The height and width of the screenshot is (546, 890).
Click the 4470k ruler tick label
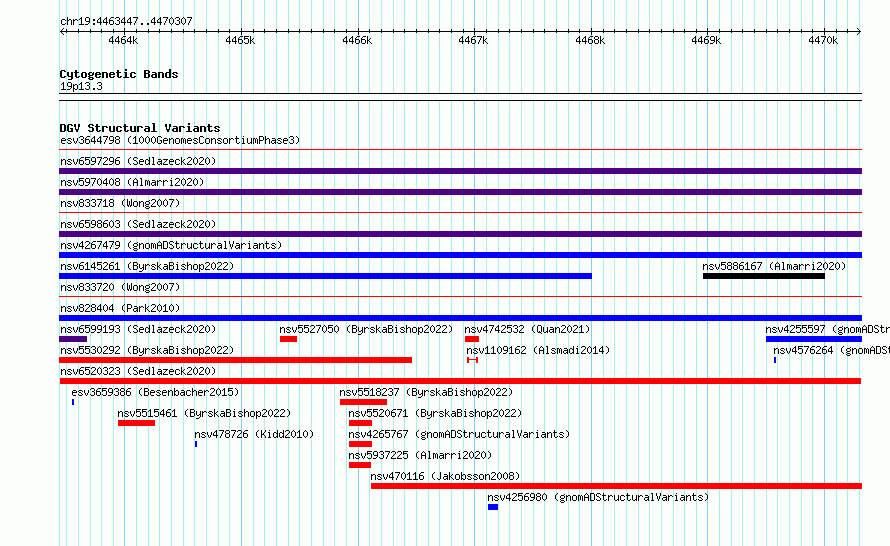pos(823,40)
